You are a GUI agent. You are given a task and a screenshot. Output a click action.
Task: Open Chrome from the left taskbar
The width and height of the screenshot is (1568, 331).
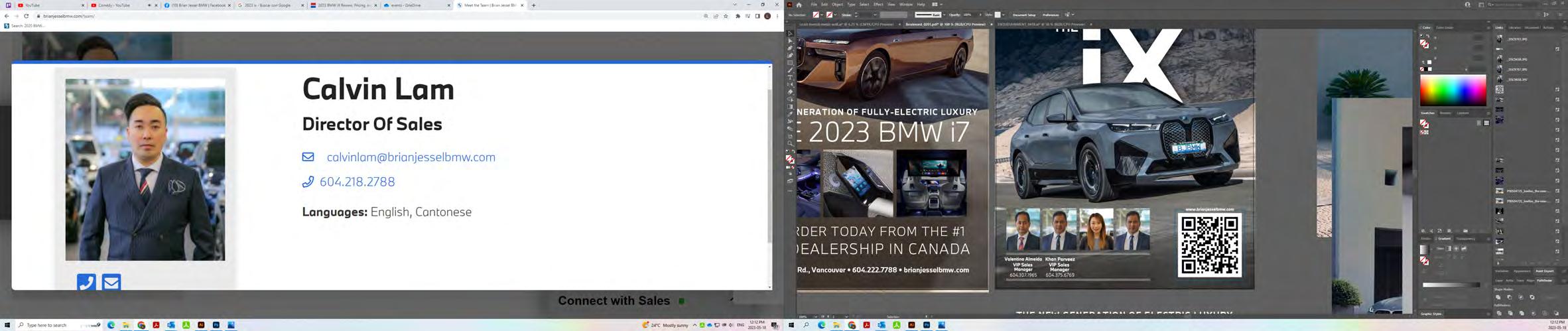coord(141,325)
